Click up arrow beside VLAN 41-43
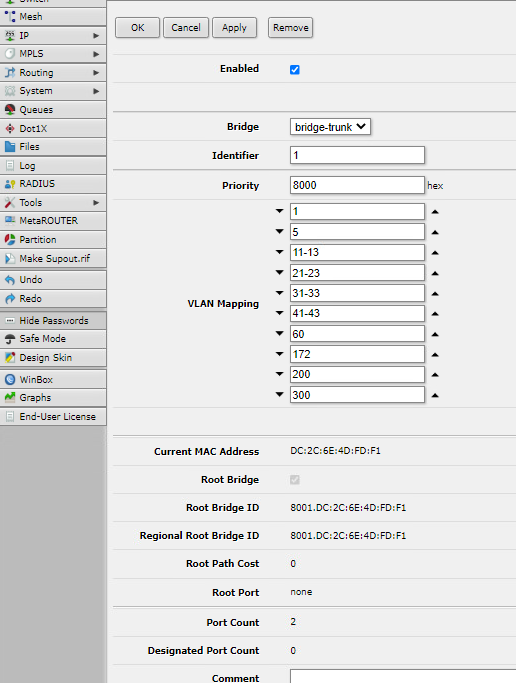The image size is (516, 683). tap(435, 314)
